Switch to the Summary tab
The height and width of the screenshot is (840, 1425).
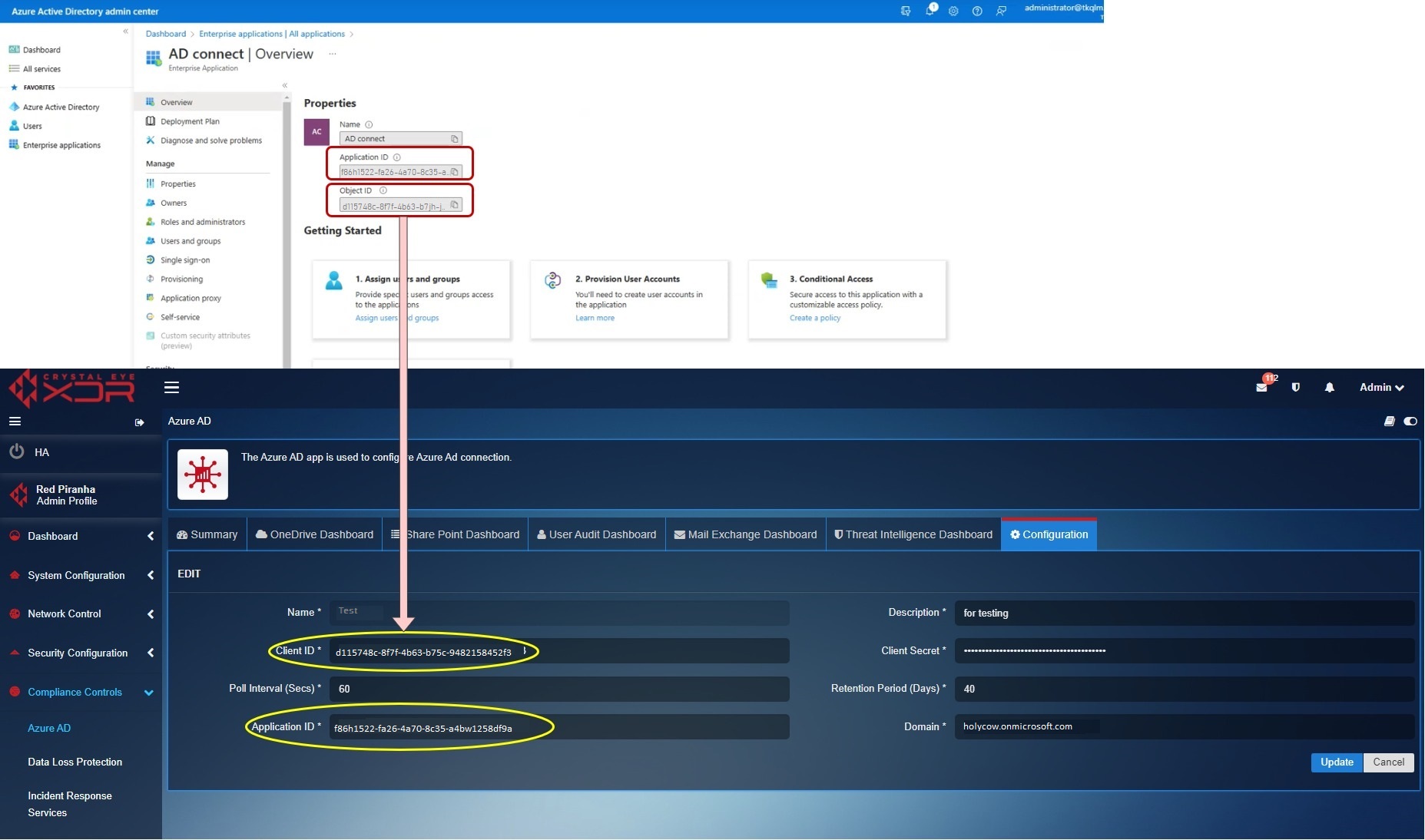207,534
